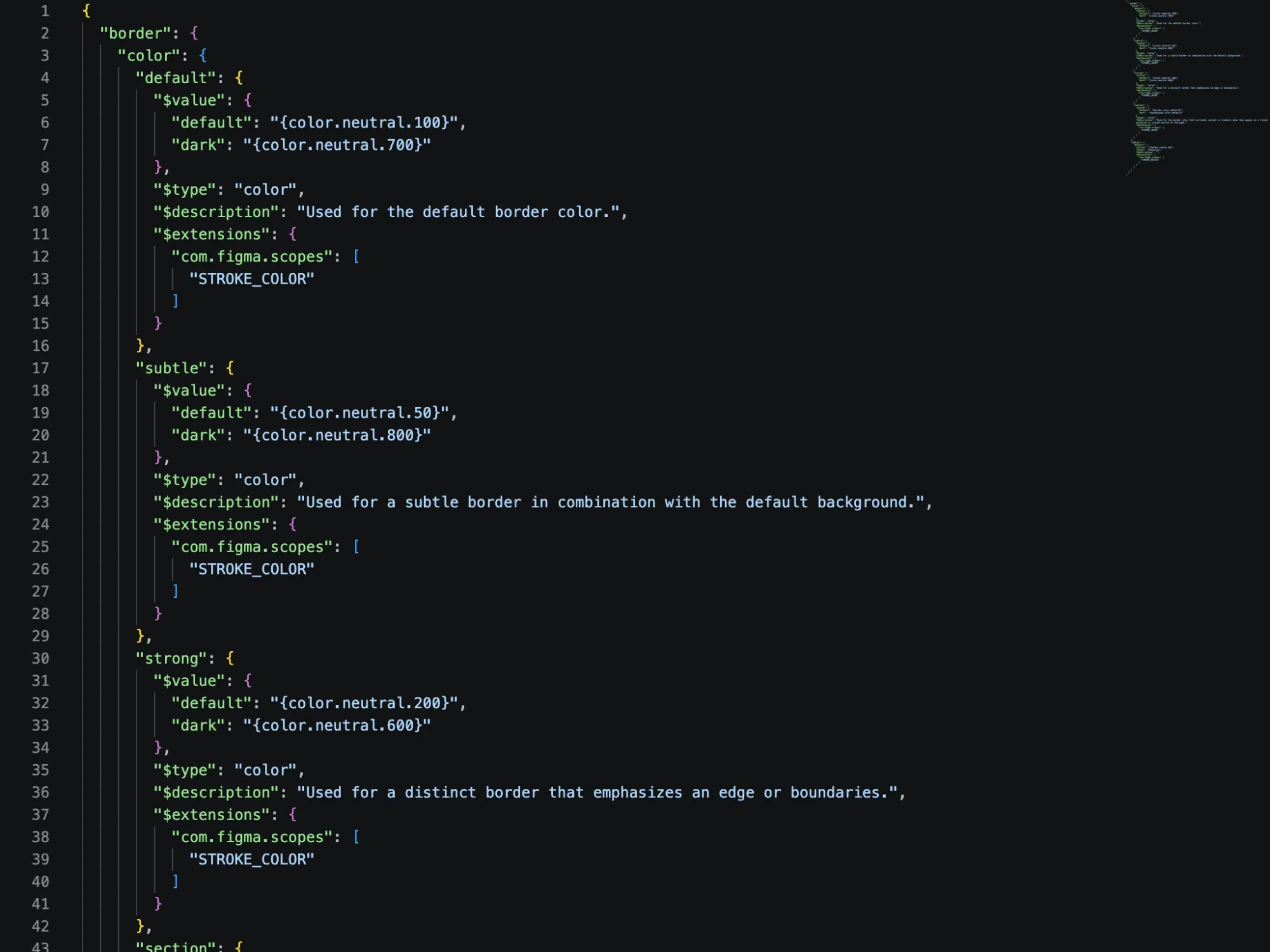Click the "{color.neutral.700}" dark value
1270x952 pixels.
pyautogui.click(x=337, y=145)
